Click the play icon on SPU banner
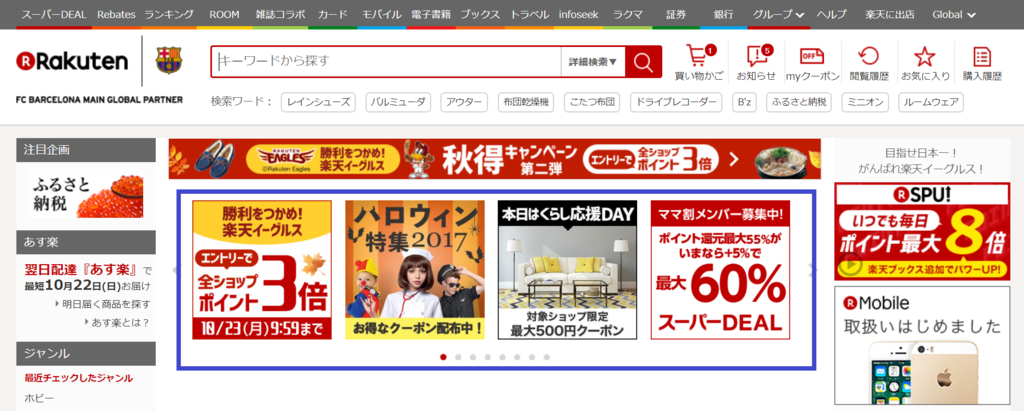This screenshot has width=1024, height=411. click(848, 266)
